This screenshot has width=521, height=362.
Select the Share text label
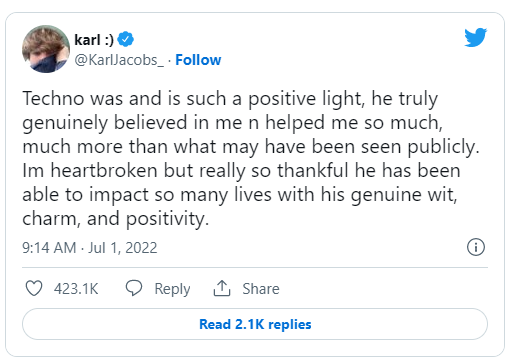tap(261, 289)
